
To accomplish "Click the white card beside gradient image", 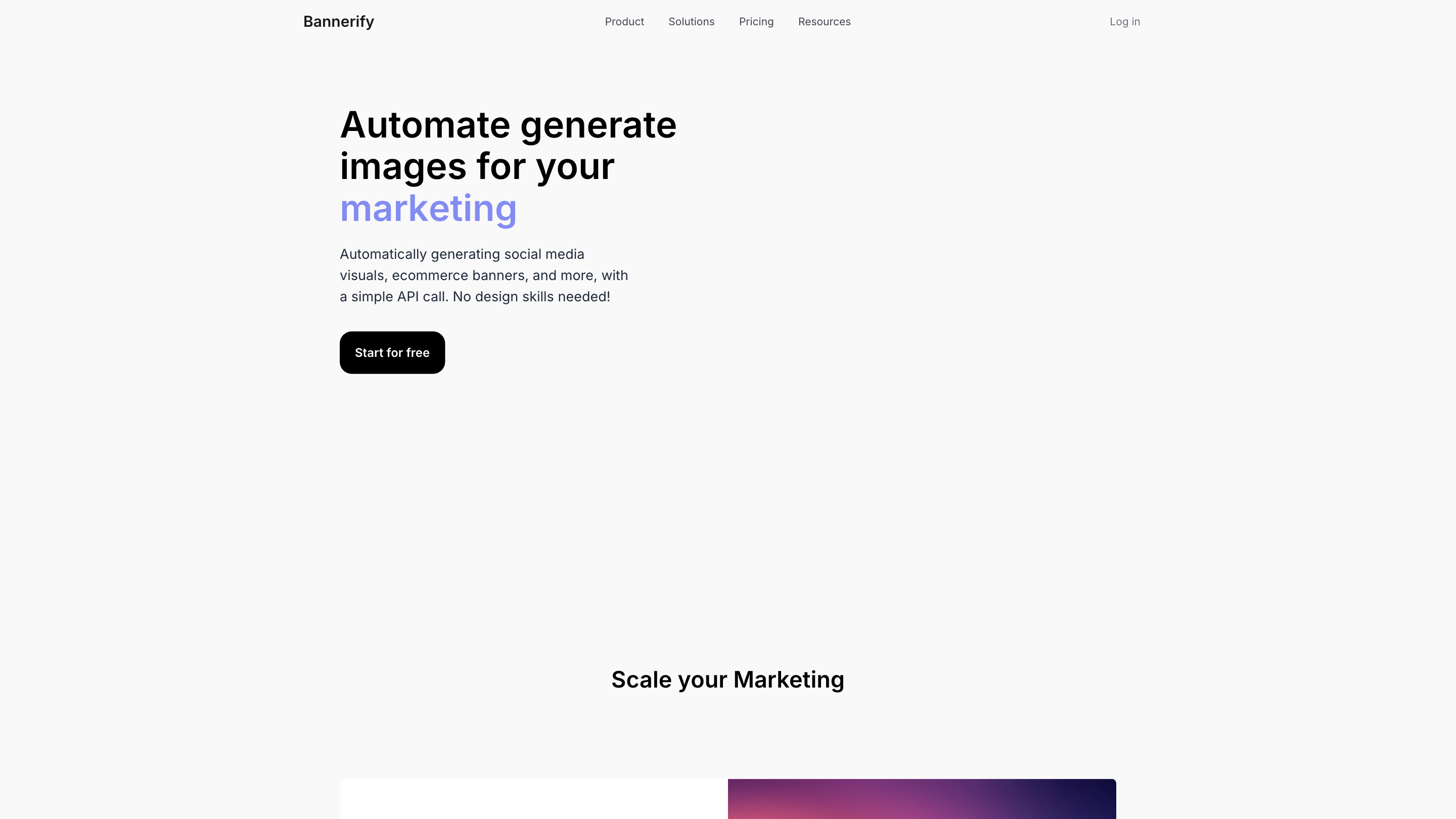I will 533,799.
